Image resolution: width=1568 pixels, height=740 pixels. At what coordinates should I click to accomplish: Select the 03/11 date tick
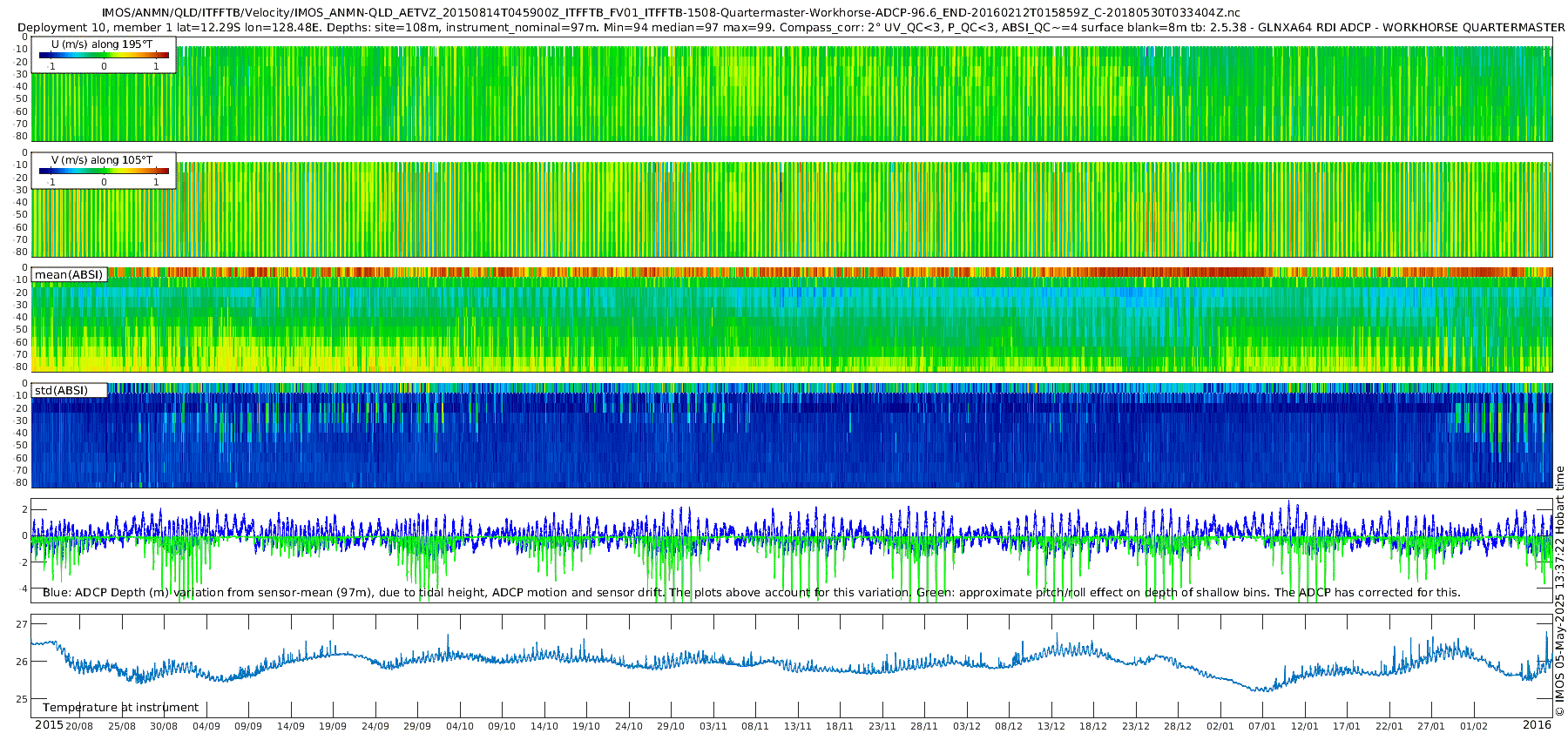point(713,726)
